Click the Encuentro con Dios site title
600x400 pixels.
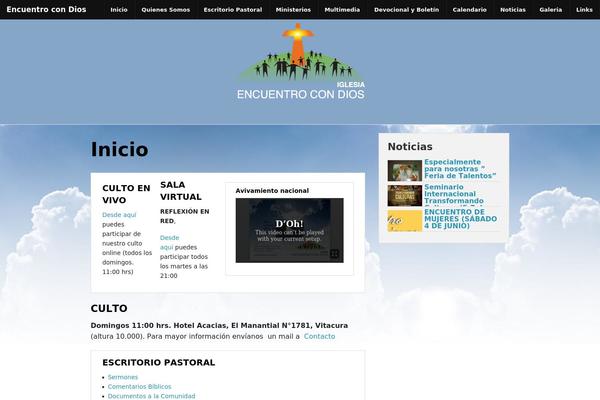point(46,10)
